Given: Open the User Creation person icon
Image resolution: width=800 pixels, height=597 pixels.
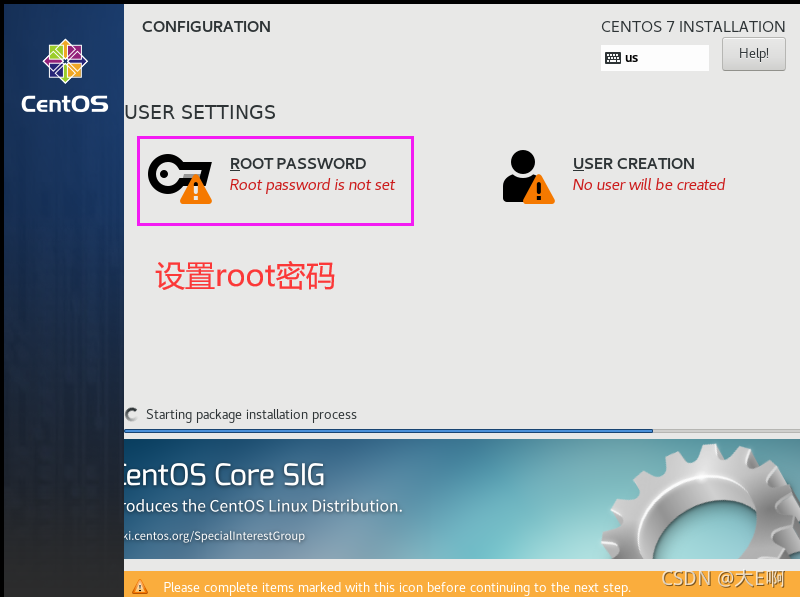Looking at the screenshot, I should tap(528, 177).
